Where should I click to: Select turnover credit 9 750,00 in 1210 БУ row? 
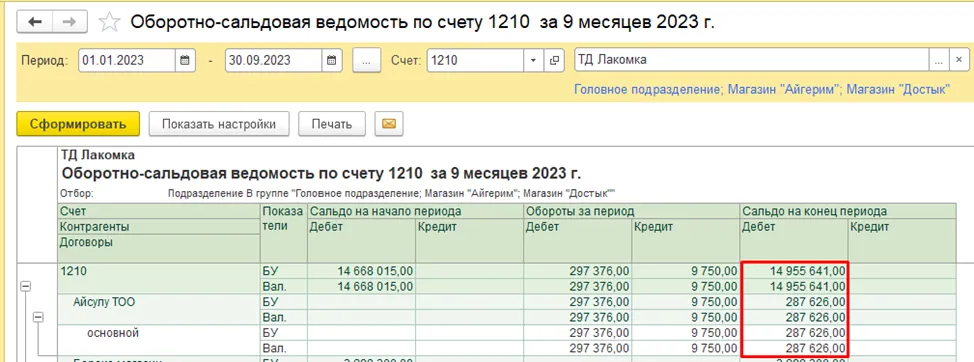pos(686,271)
